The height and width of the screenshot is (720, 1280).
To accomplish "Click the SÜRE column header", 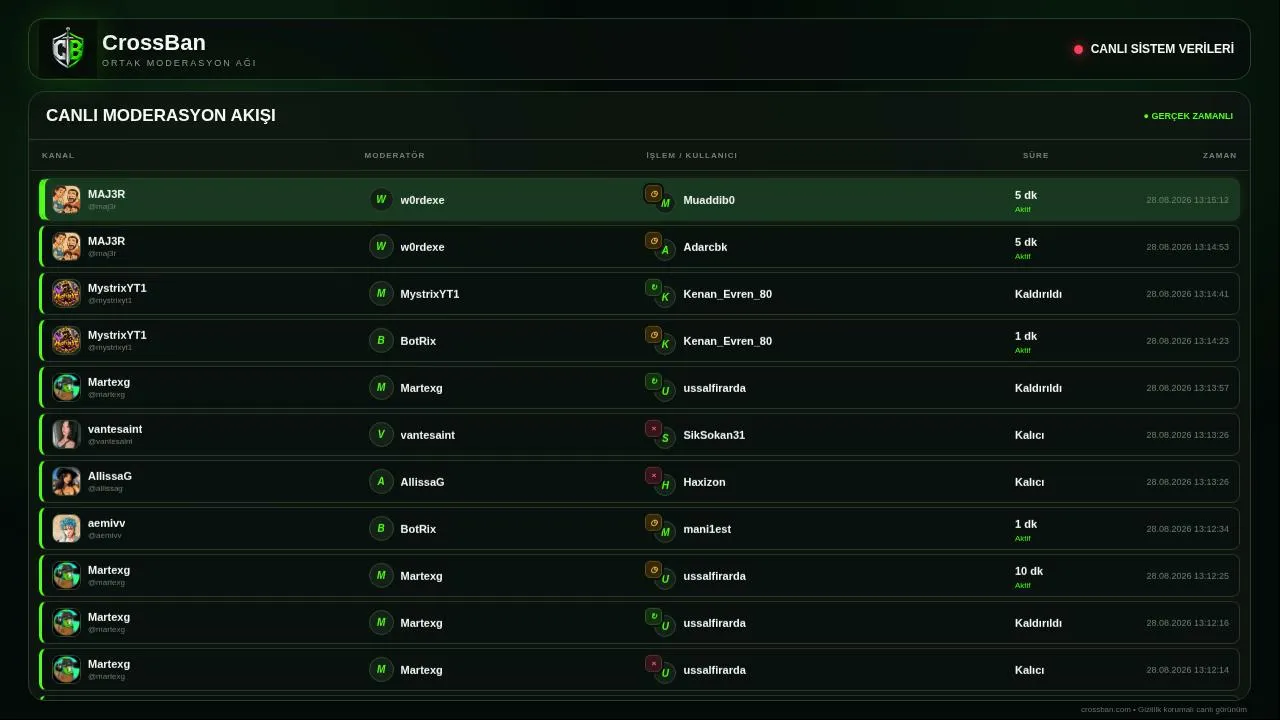I will point(1035,156).
